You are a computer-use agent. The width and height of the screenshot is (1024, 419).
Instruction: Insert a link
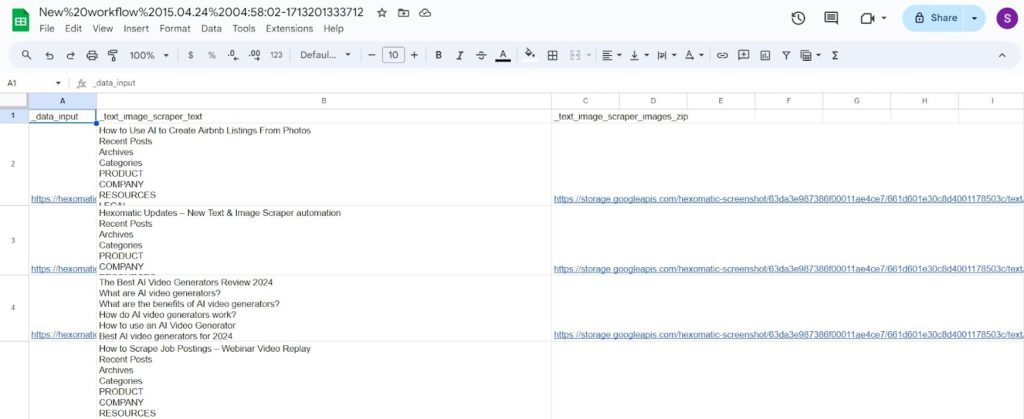(x=722, y=55)
